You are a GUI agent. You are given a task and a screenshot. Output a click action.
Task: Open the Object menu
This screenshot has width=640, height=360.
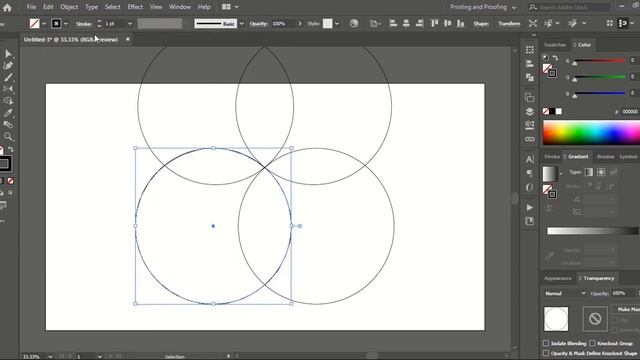coord(69,7)
